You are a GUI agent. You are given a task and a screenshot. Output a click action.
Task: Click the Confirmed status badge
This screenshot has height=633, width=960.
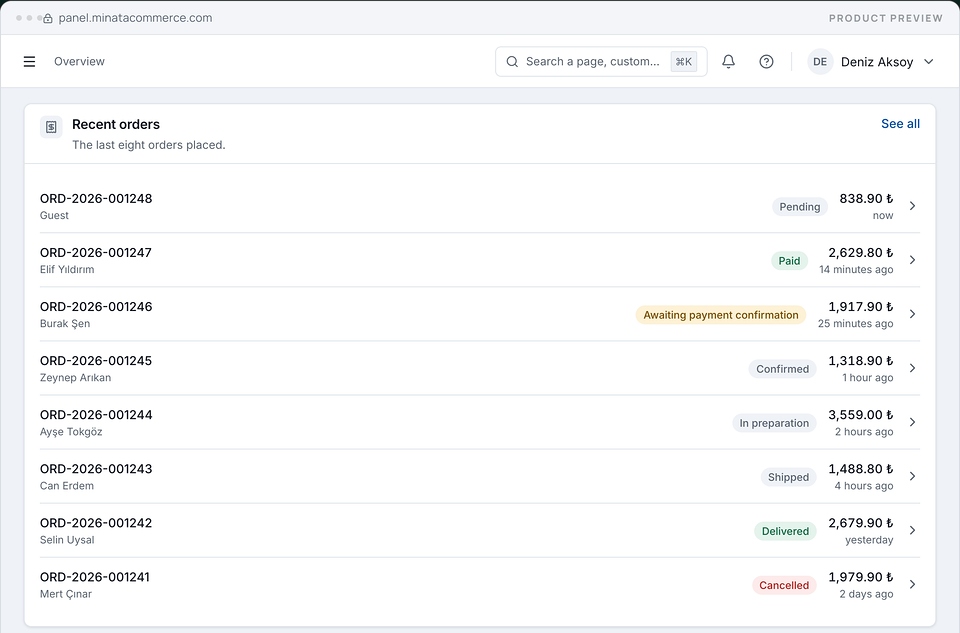[782, 369]
